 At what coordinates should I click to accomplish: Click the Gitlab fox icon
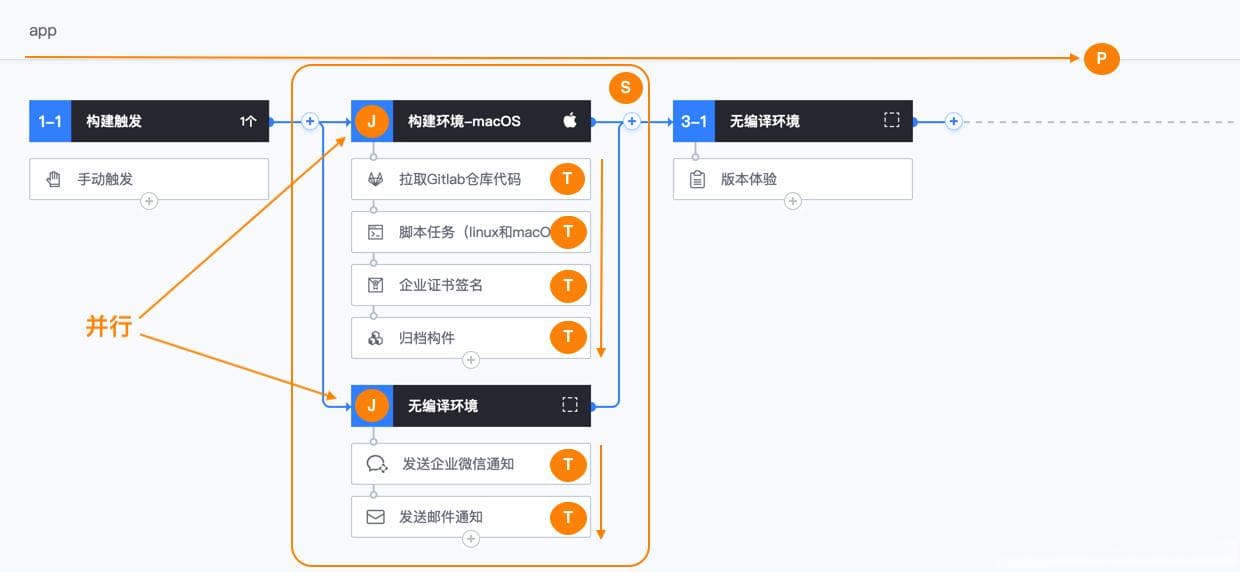pyautogui.click(x=376, y=179)
